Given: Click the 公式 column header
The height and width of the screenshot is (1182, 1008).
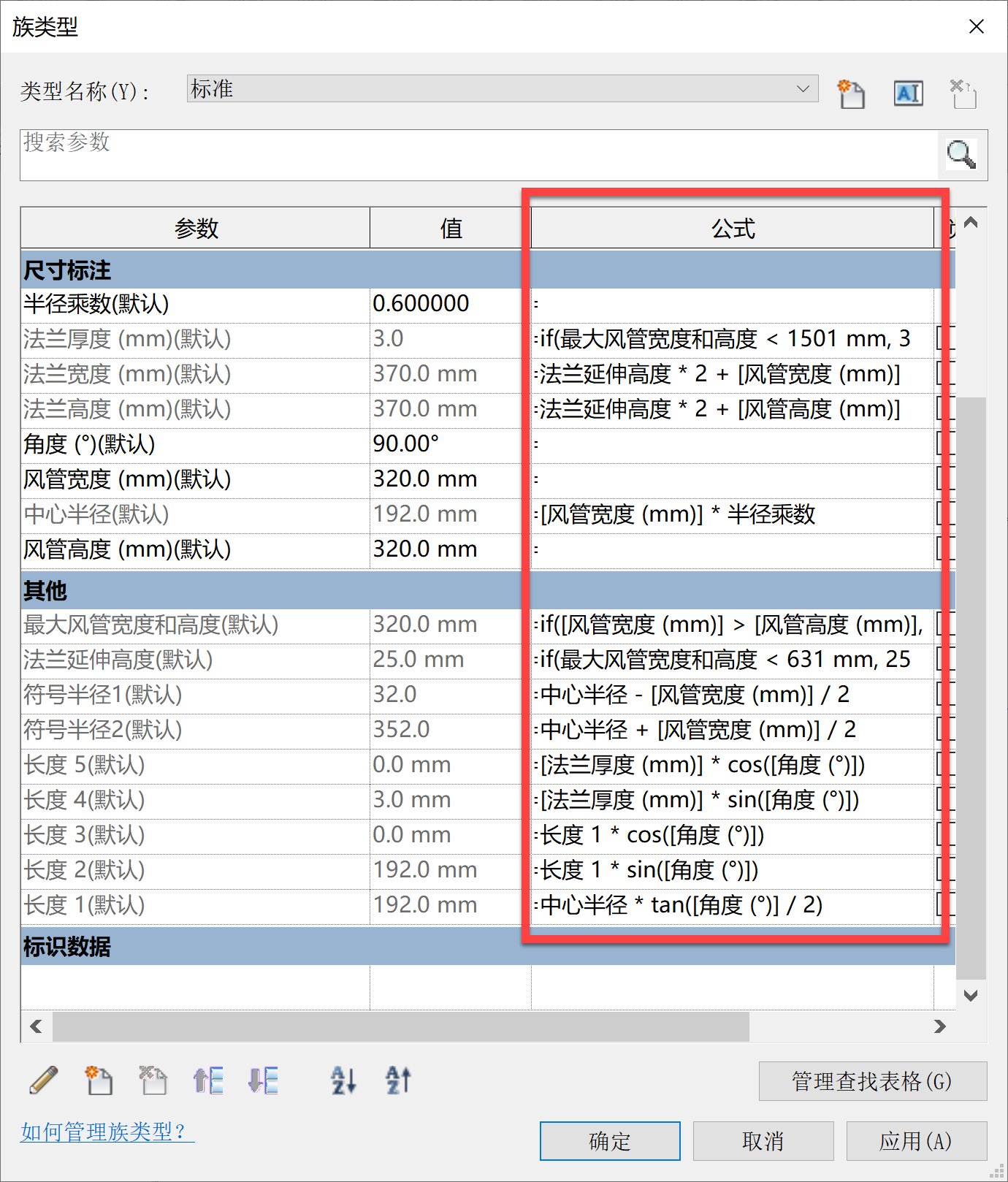Looking at the screenshot, I should pyautogui.click(x=732, y=229).
